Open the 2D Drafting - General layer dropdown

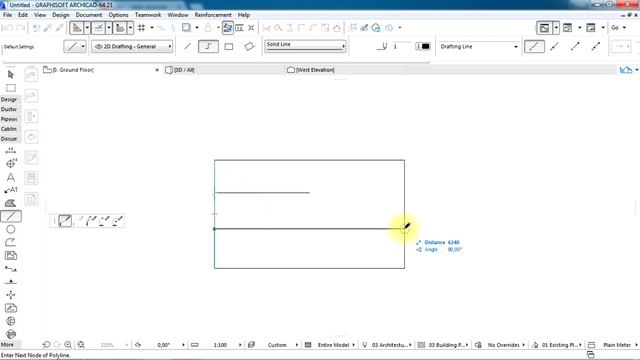(x=132, y=47)
